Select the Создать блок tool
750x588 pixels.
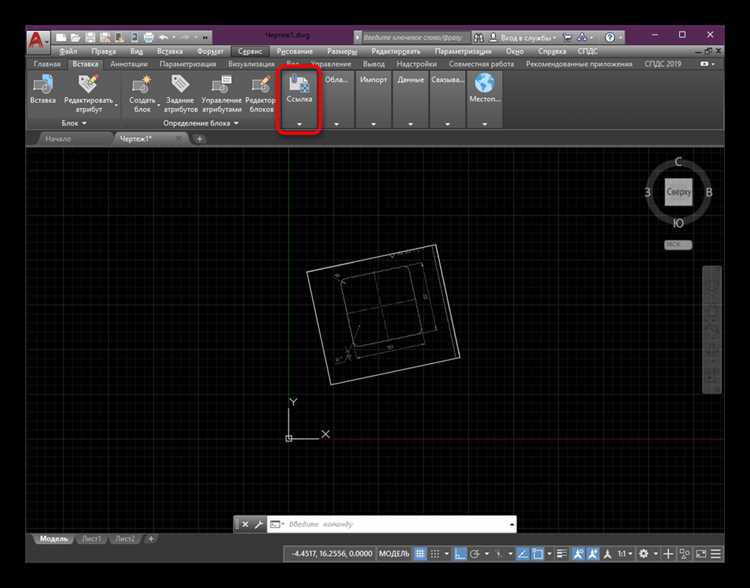pos(142,93)
